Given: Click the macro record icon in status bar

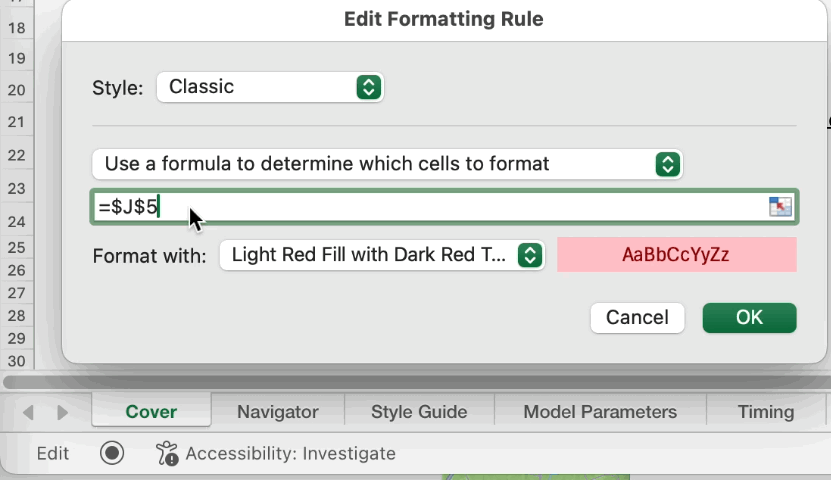Looking at the screenshot, I should click(x=112, y=453).
